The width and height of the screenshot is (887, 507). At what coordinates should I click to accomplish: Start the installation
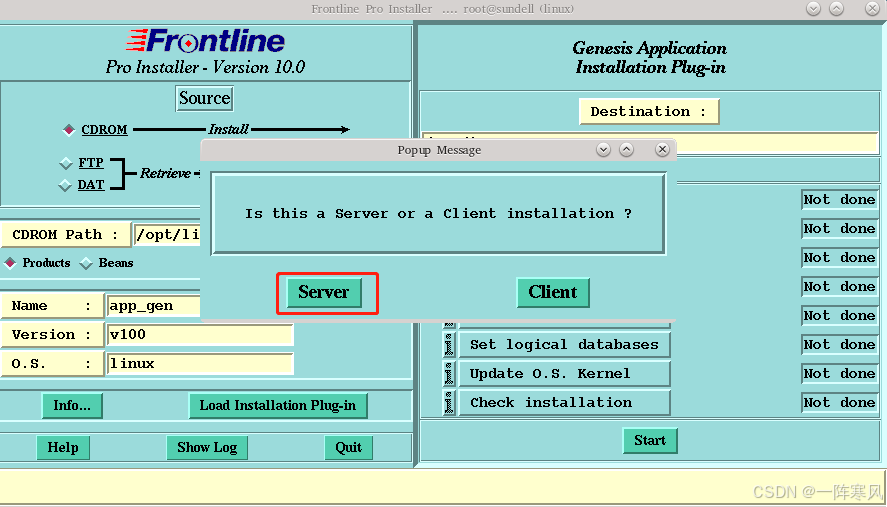pyautogui.click(x=650, y=440)
